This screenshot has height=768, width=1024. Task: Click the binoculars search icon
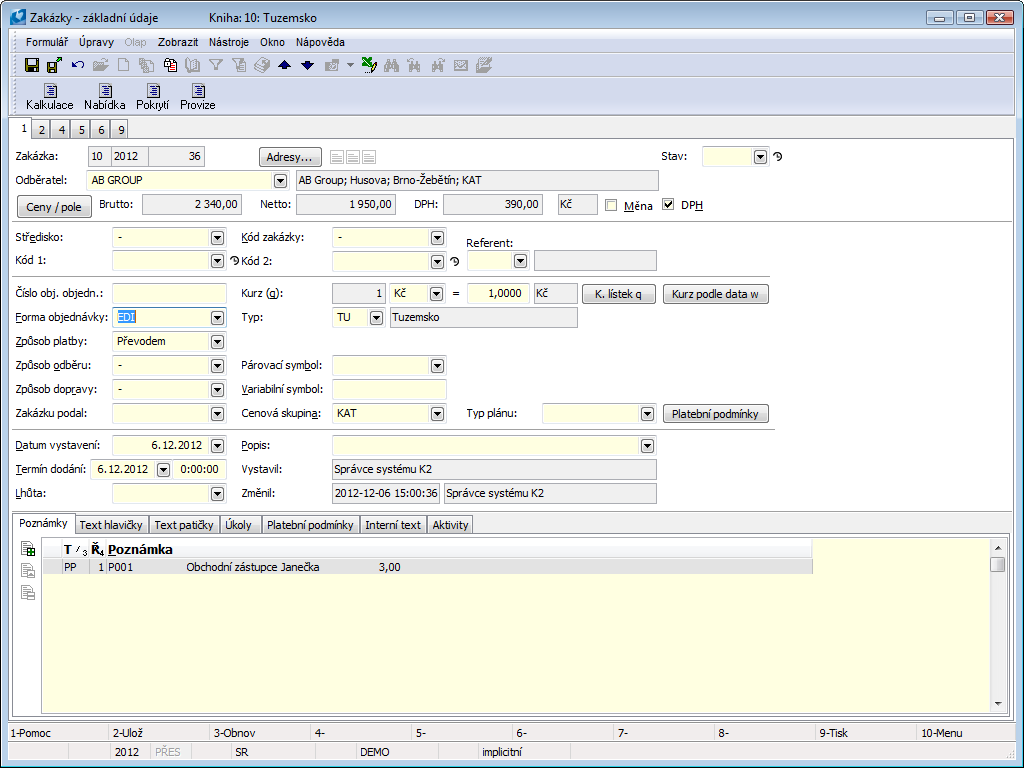[x=392, y=65]
